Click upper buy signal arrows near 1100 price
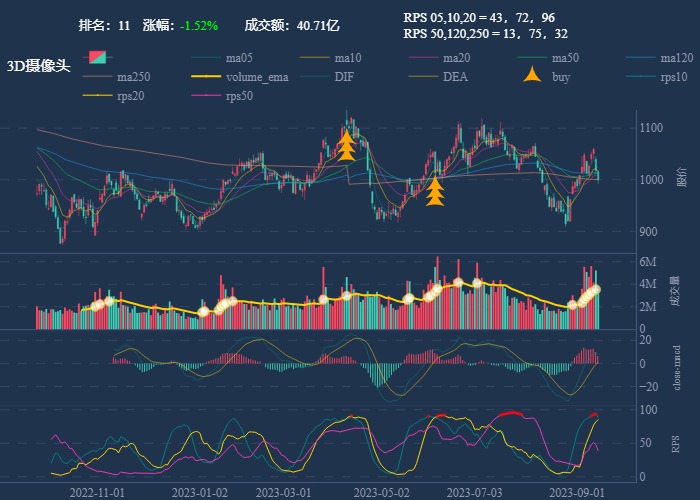The image size is (700, 500). click(x=346, y=146)
